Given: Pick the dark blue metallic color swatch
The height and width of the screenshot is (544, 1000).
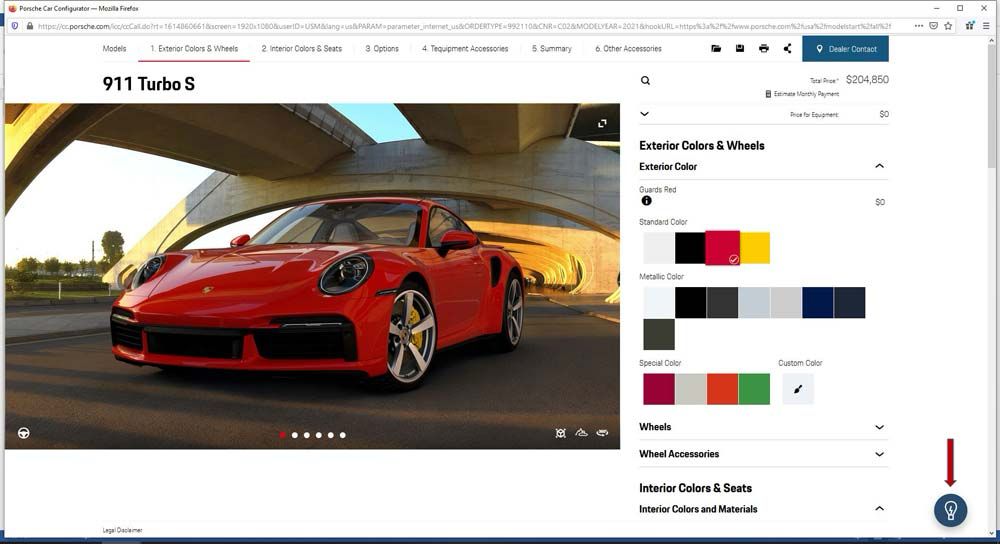Looking at the screenshot, I should tap(818, 302).
